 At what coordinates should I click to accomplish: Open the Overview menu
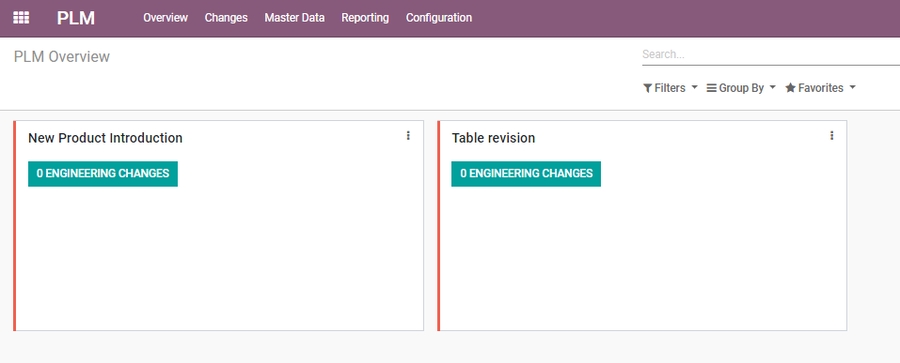coord(165,18)
